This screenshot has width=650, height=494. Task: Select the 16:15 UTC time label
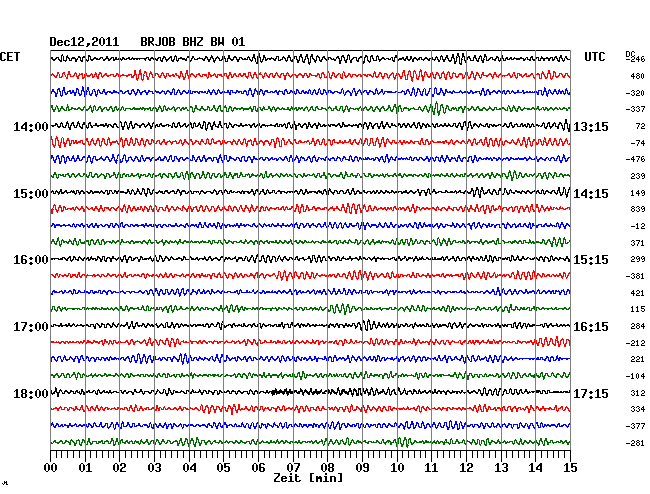[x=591, y=327]
